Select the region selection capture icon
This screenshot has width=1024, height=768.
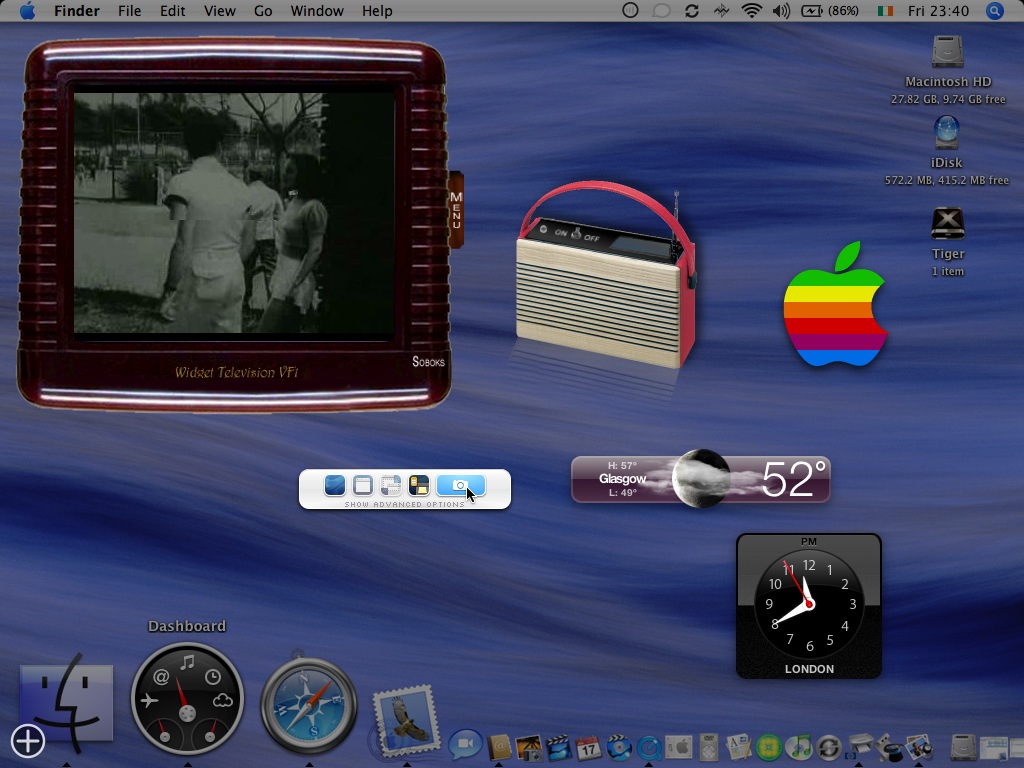point(391,486)
